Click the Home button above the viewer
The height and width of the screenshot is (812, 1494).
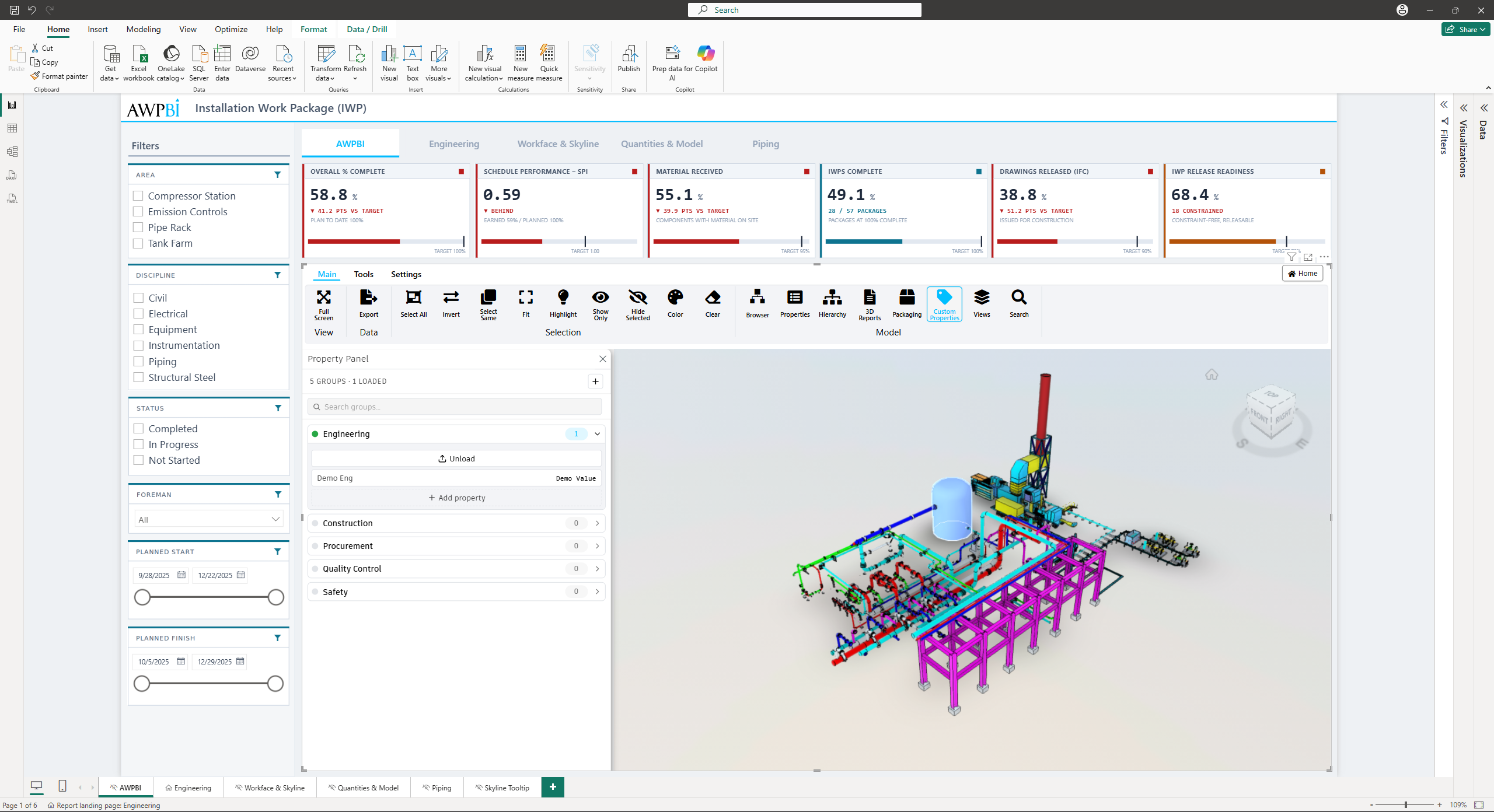coord(1303,274)
